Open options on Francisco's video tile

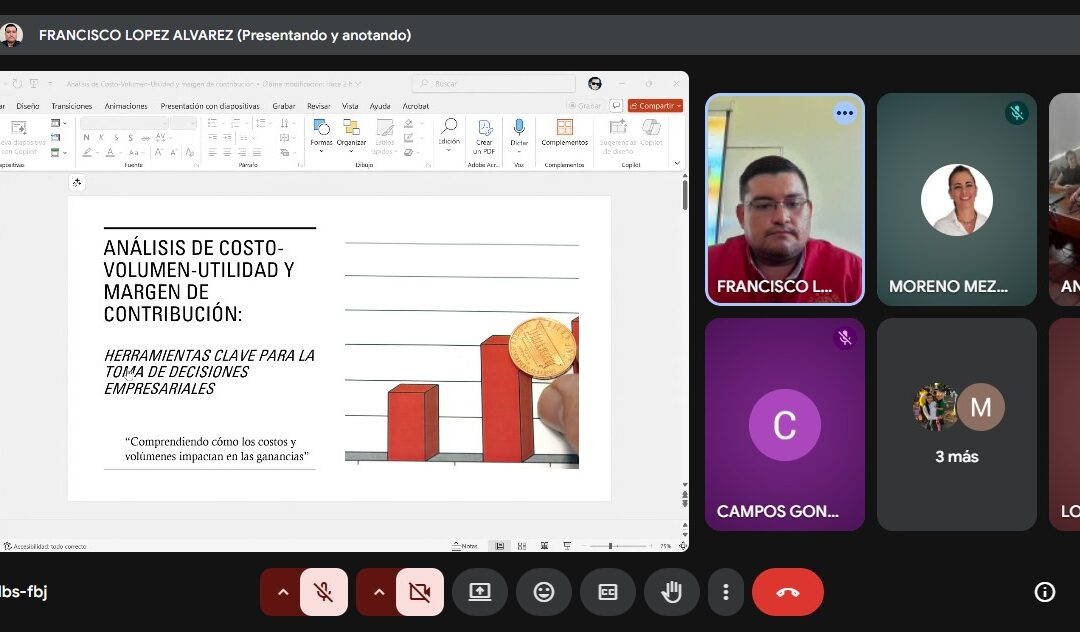point(845,113)
